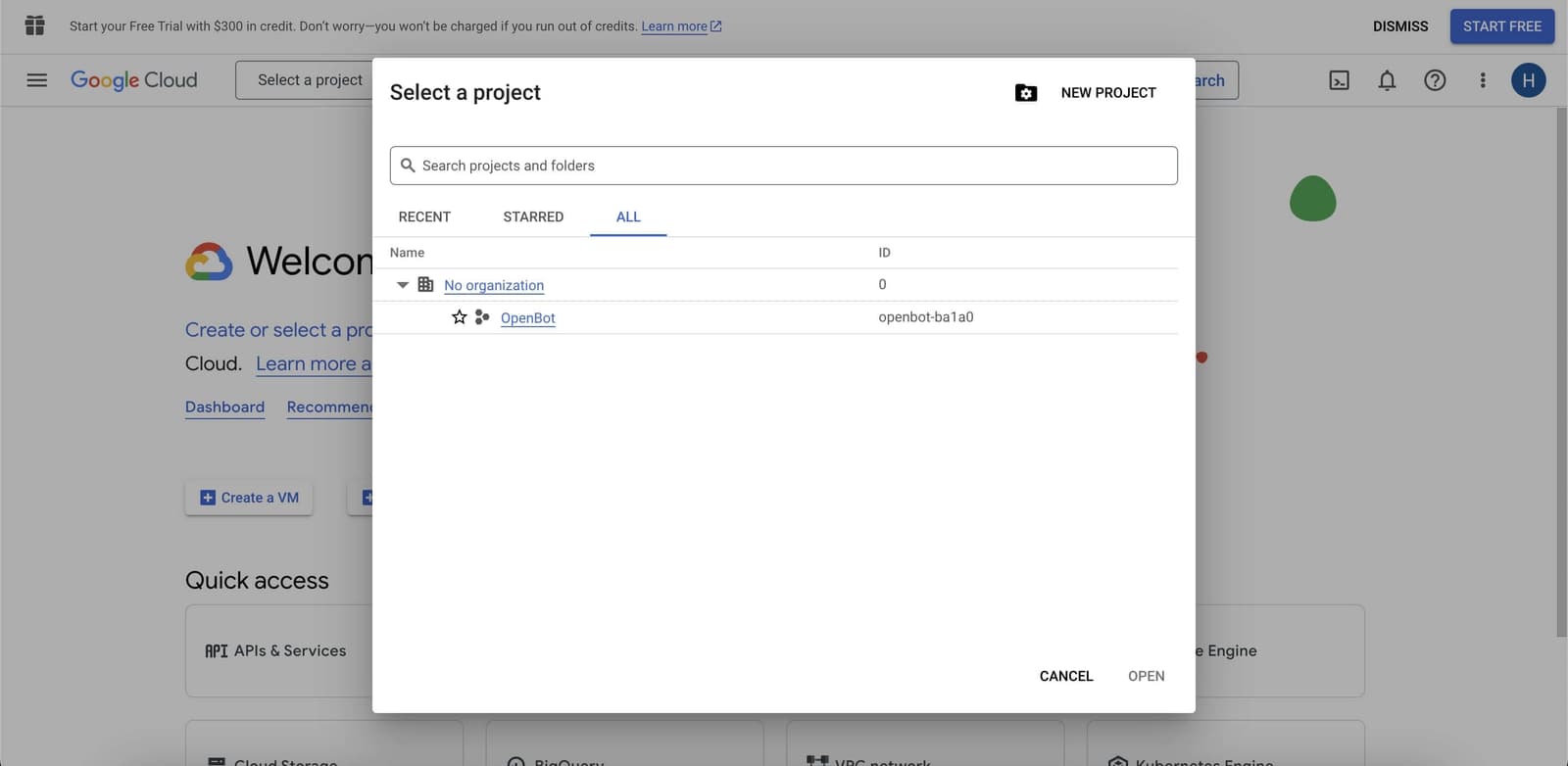Open the notifications bell
The image size is (1568, 766).
click(x=1387, y=80)
